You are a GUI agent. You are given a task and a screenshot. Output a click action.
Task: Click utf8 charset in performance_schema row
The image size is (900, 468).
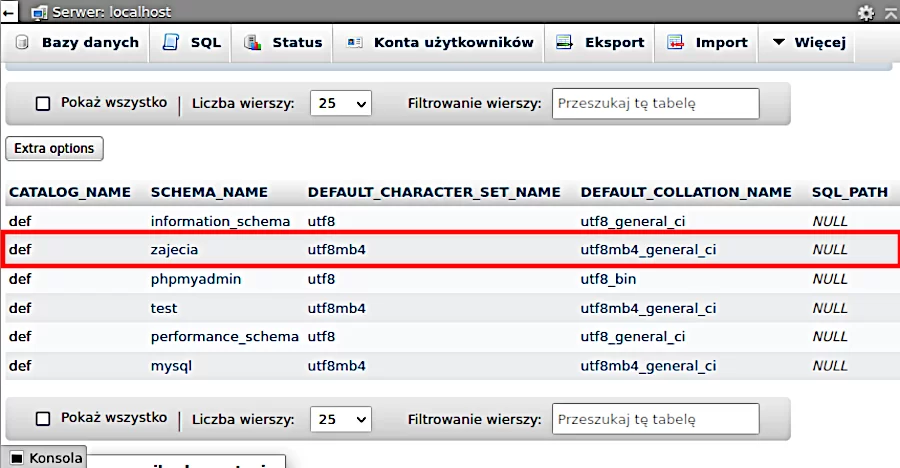[321, 337]
